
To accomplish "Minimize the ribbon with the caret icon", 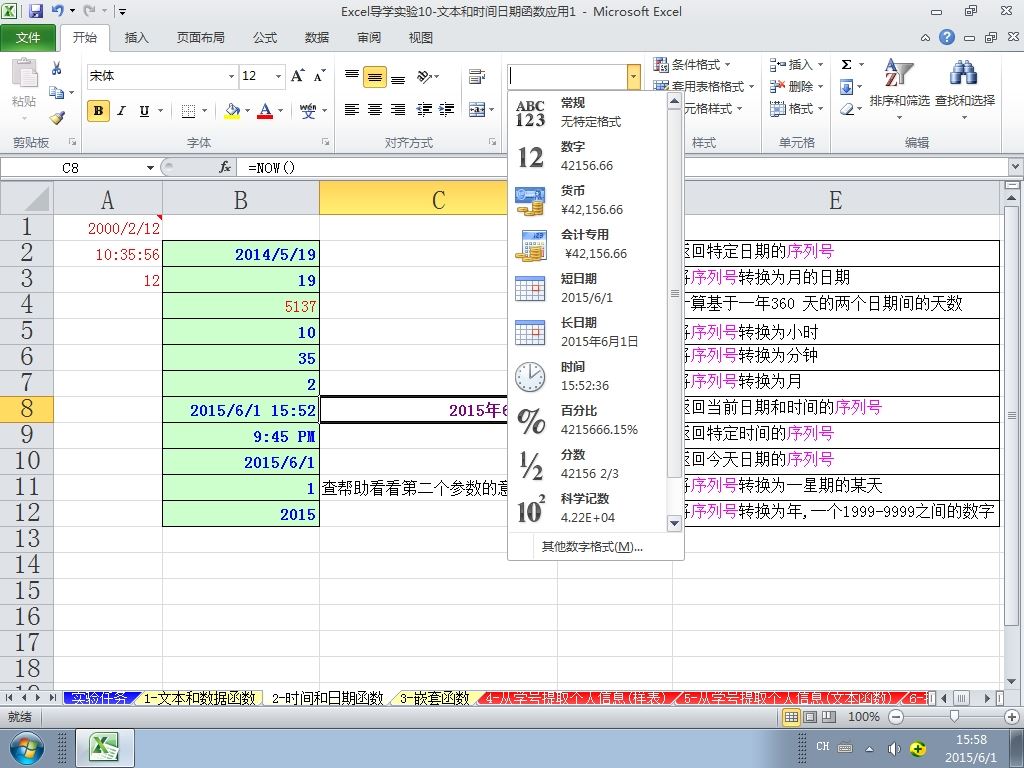I will click(x=925, y=38).
